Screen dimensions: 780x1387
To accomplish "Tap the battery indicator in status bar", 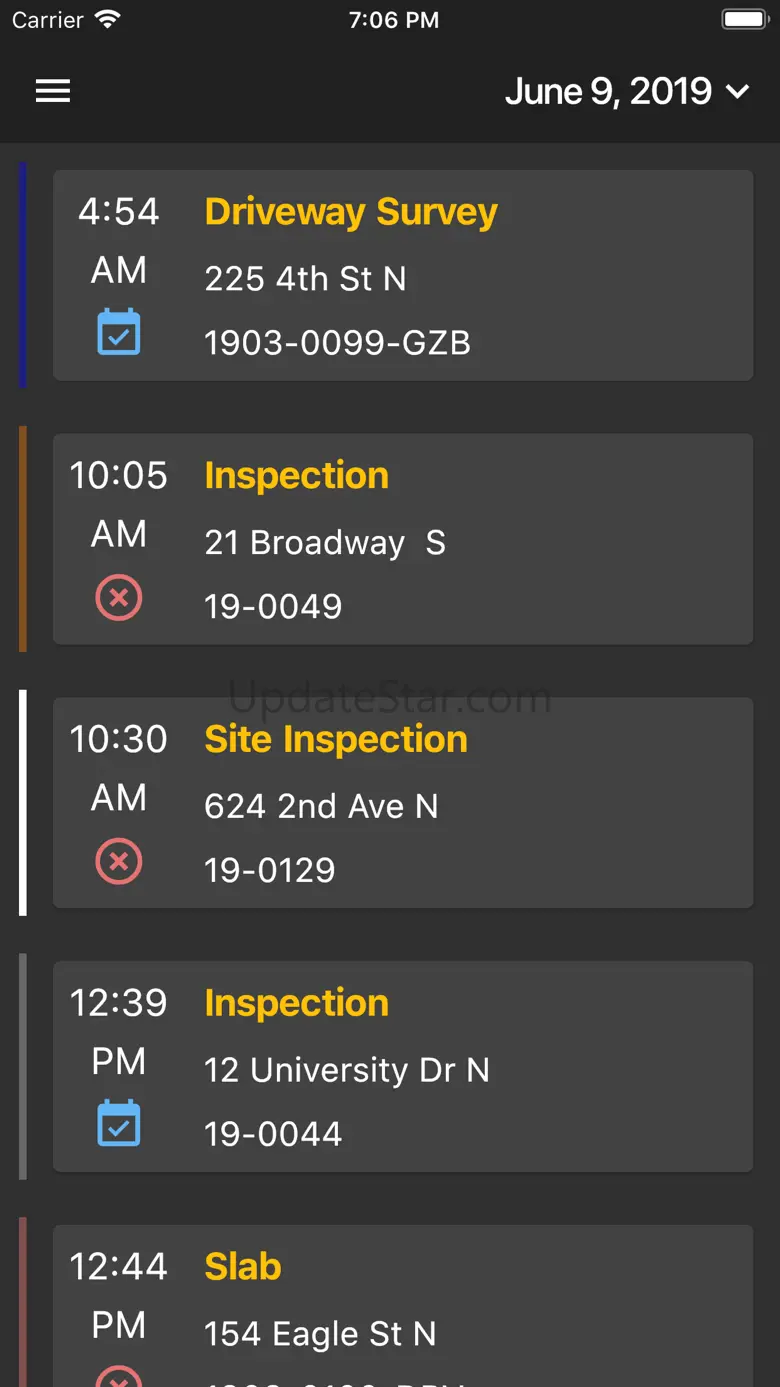I will [745, 20].
